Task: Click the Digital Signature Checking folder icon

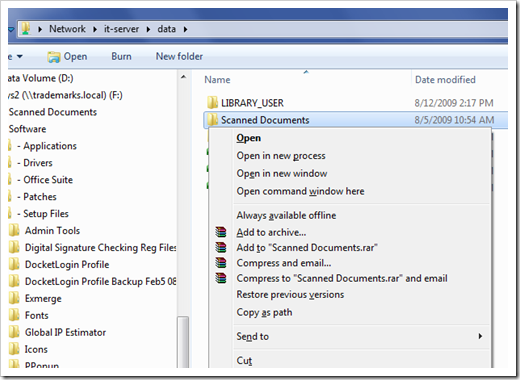Action: pyautogui.click(x=14, y=247)
